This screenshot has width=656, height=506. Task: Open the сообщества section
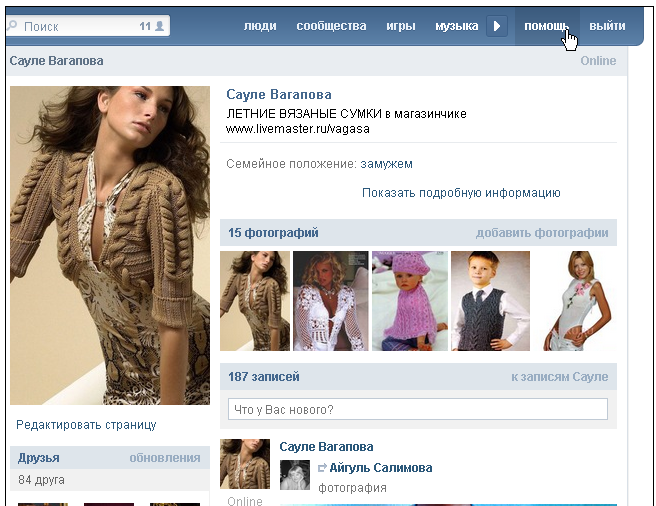pyautogui.click(x=331, y=26)
